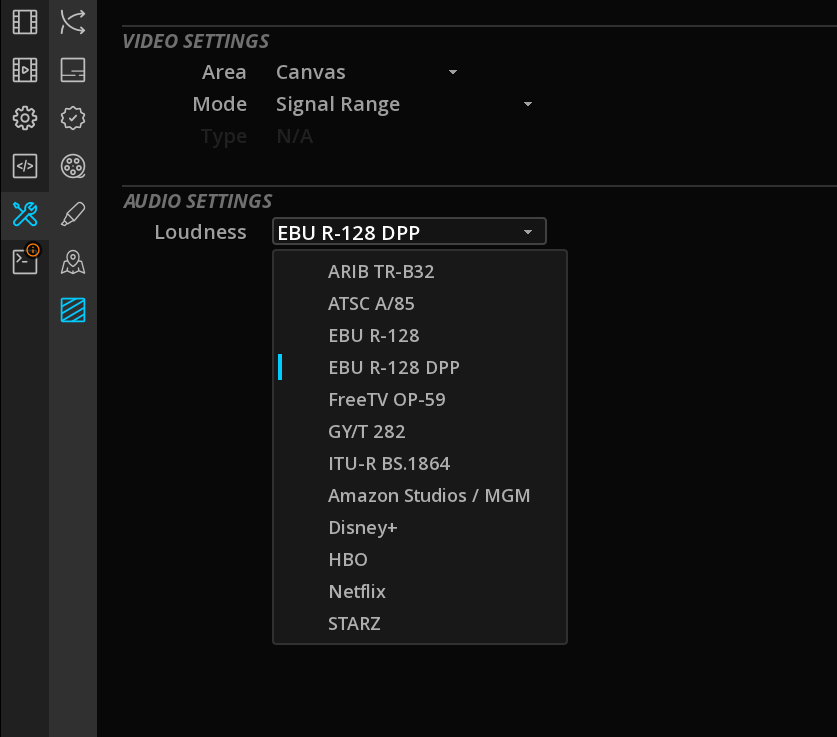Select the verified checkmark badge icon

point(73,118)
